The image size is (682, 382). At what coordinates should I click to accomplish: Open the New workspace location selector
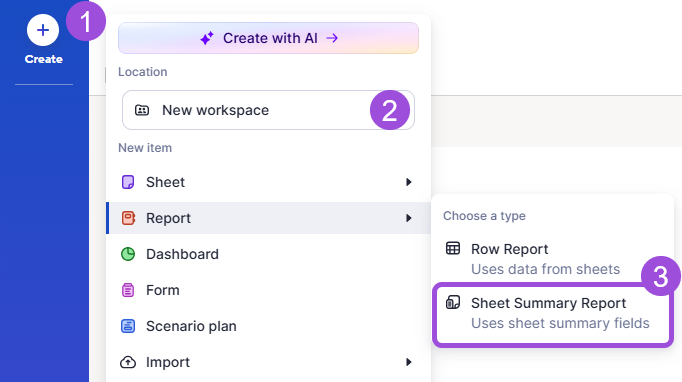tap(268, 110)
